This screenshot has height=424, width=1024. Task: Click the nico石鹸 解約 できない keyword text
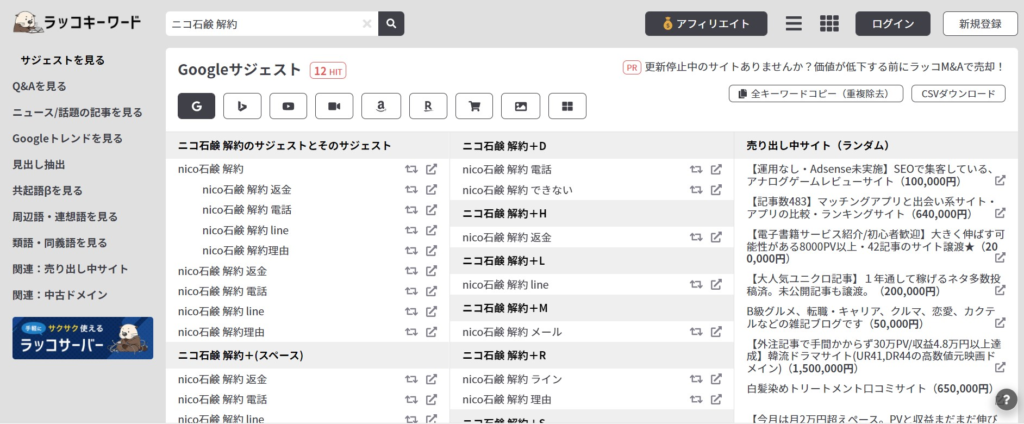[x=517, y=190]
